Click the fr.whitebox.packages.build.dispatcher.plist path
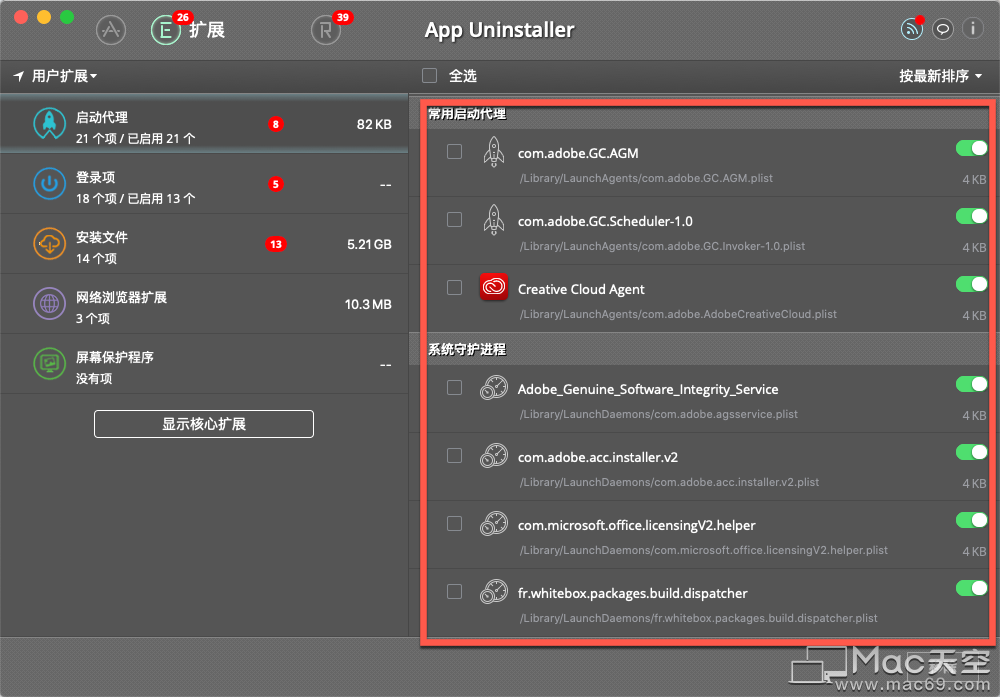The height and width of the screenshot is (697, 1000). [698, 619]
